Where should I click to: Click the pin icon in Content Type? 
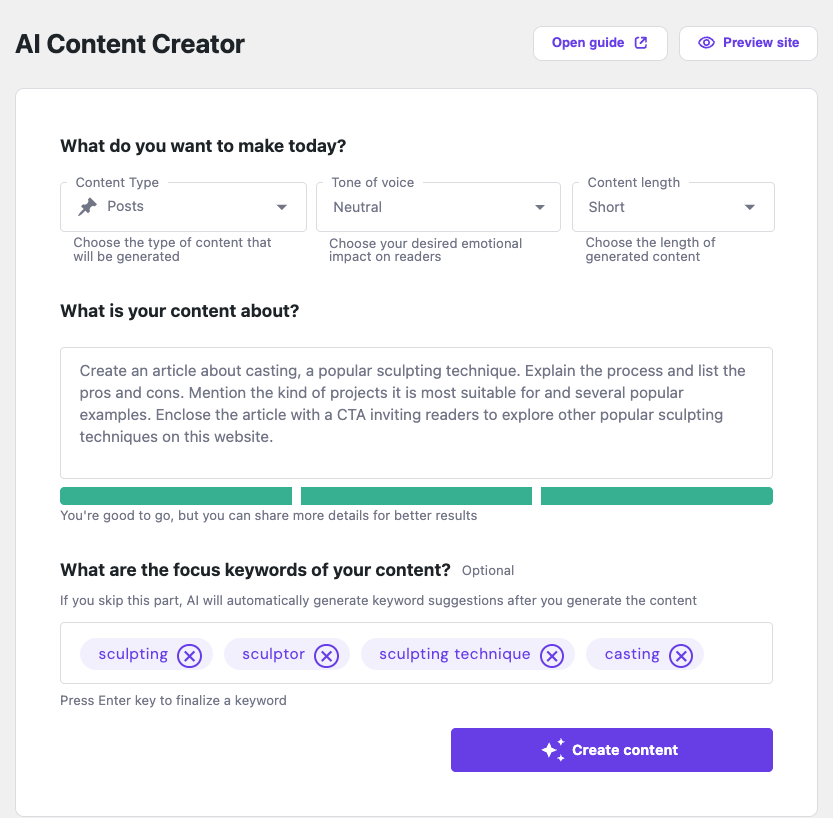coord(88,207)
